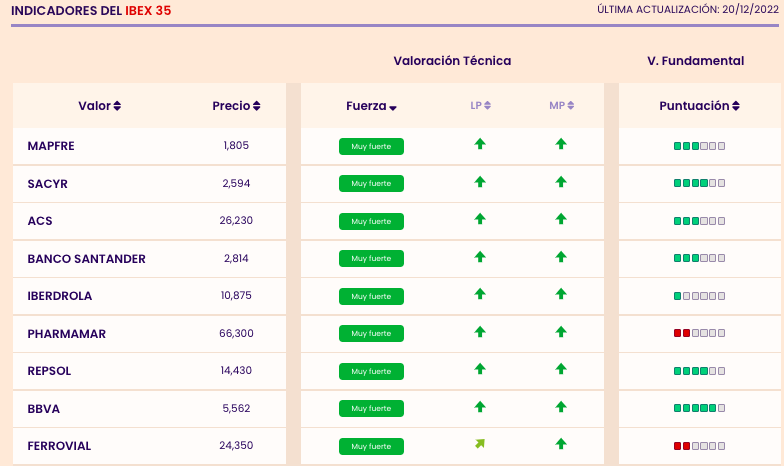Click MAPFRE's Muy fuerte badge
The image size is (784, 466).
coord(371,146)
